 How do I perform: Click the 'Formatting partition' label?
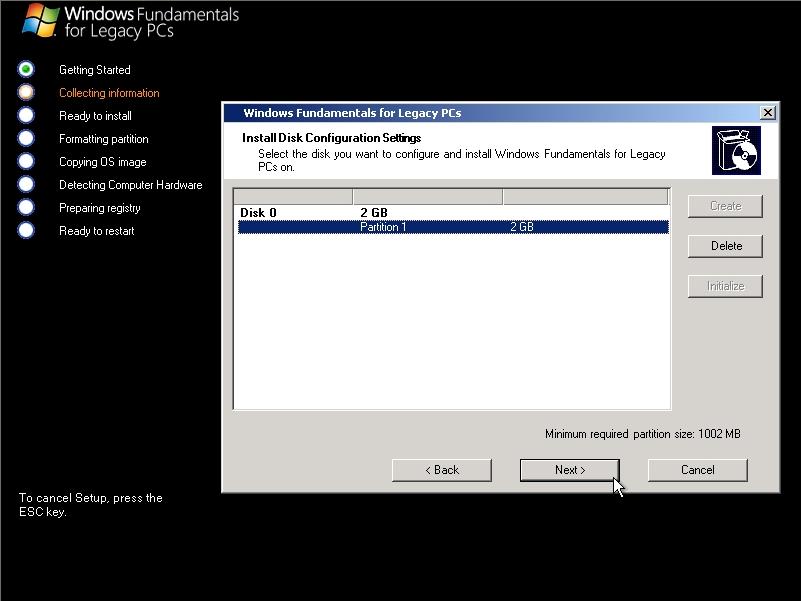(x=104, y=139)
